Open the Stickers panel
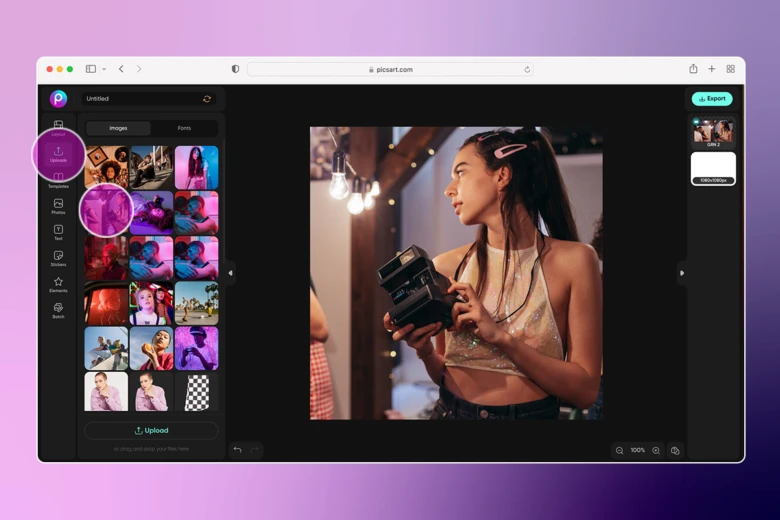The width and height of the screenshot is (780, 520). pyautogui.click(x=58, y=258)
